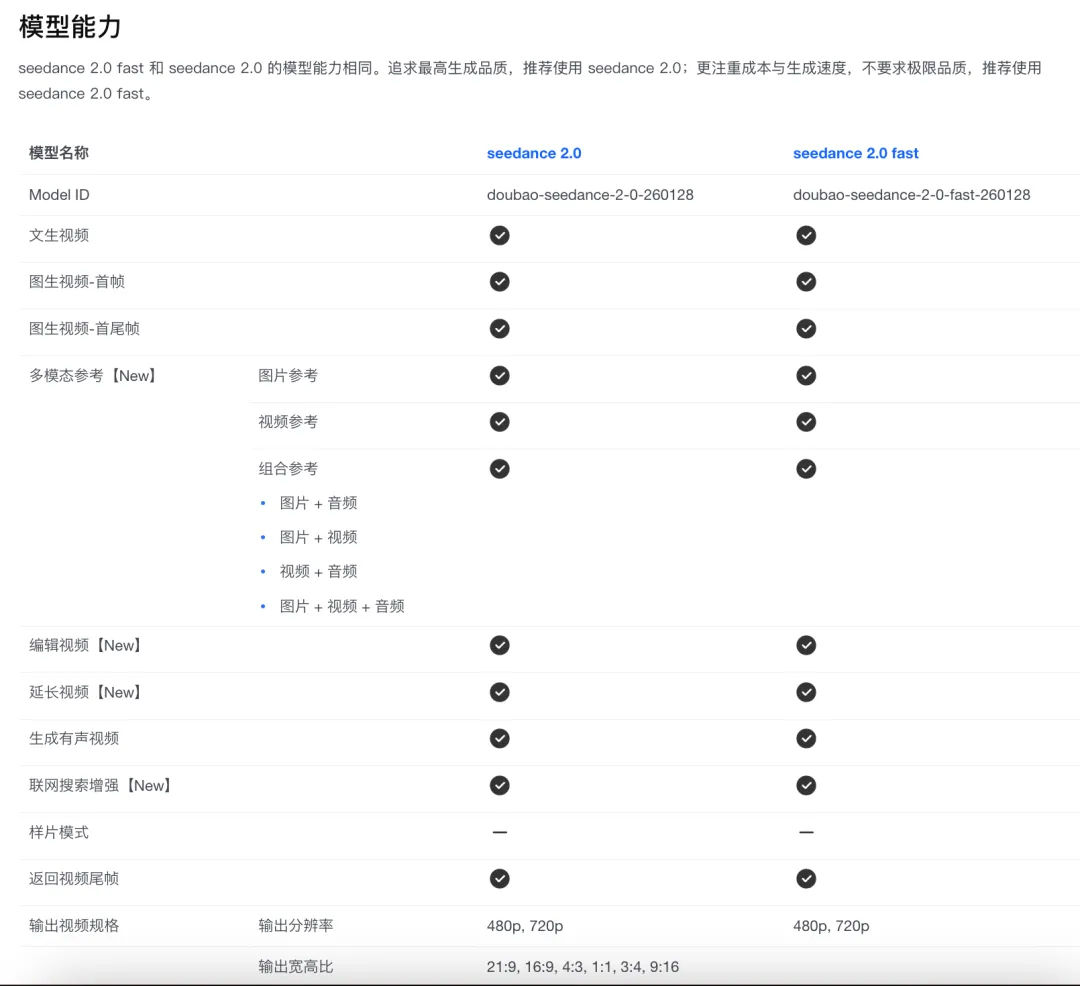
Task: Click 编辑视频 checkmark in seedance 2.0 fast column
Action: (806, 645)
